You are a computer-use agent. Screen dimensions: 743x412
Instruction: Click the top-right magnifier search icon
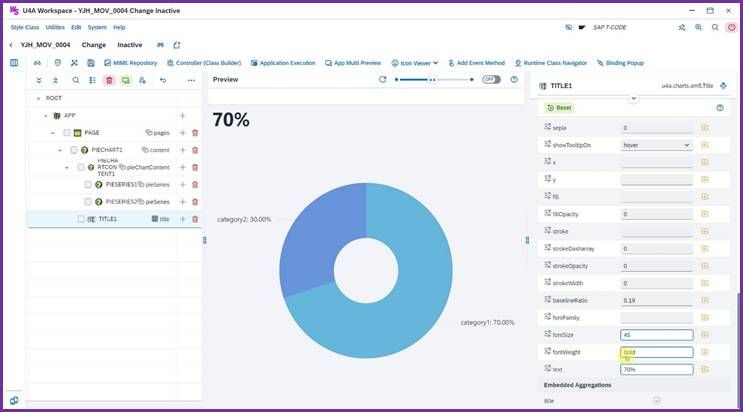[x=715, y=27]
